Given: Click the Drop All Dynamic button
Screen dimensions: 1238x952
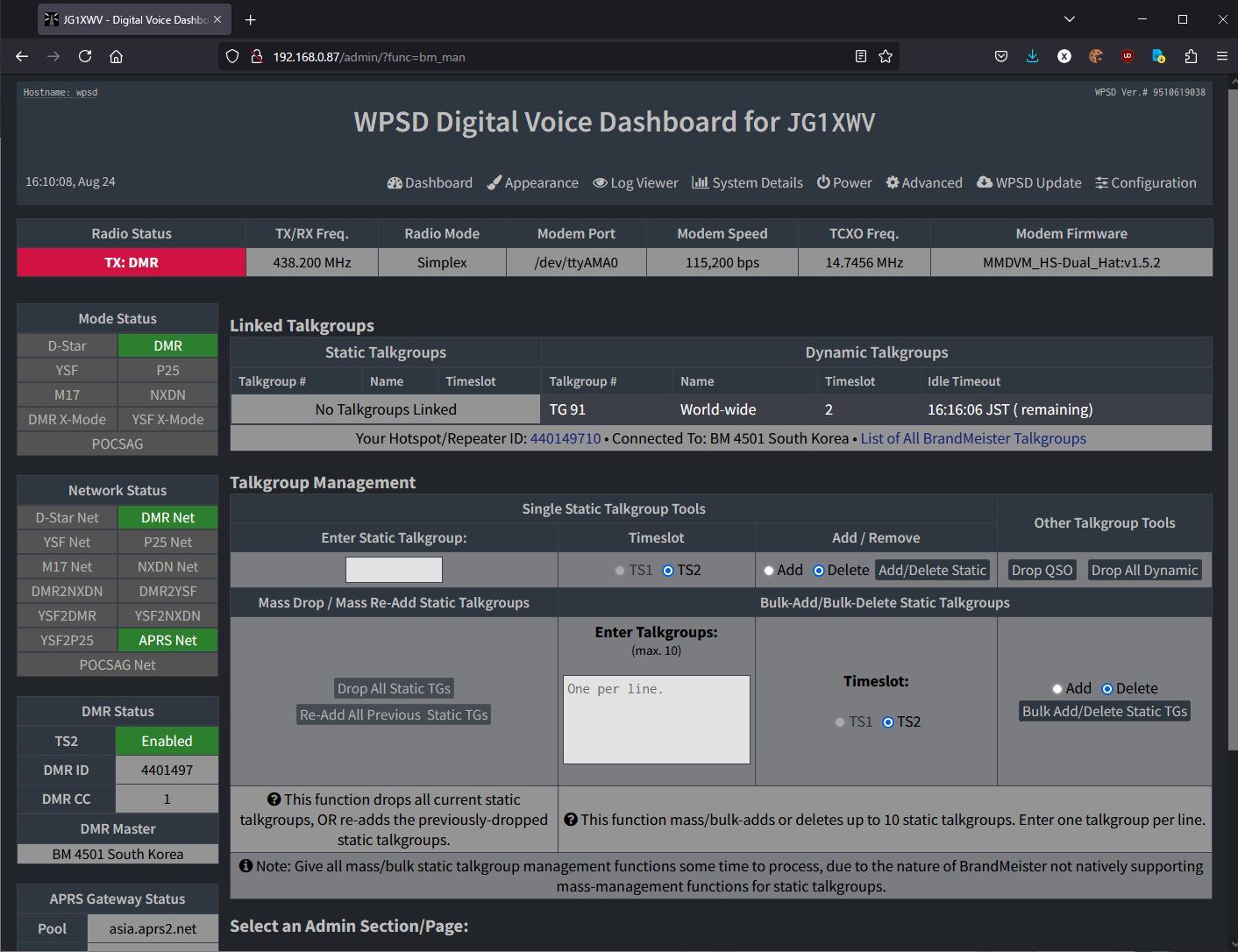Looking at the screenshot, I should click(1144, 570).
